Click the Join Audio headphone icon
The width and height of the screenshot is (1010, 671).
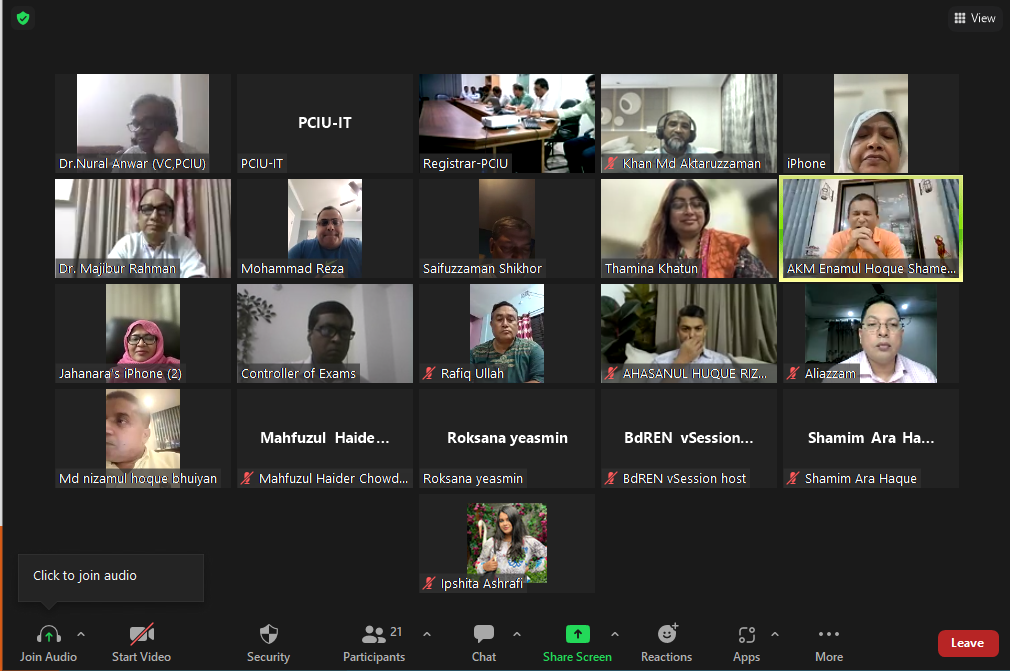[49, 634]
